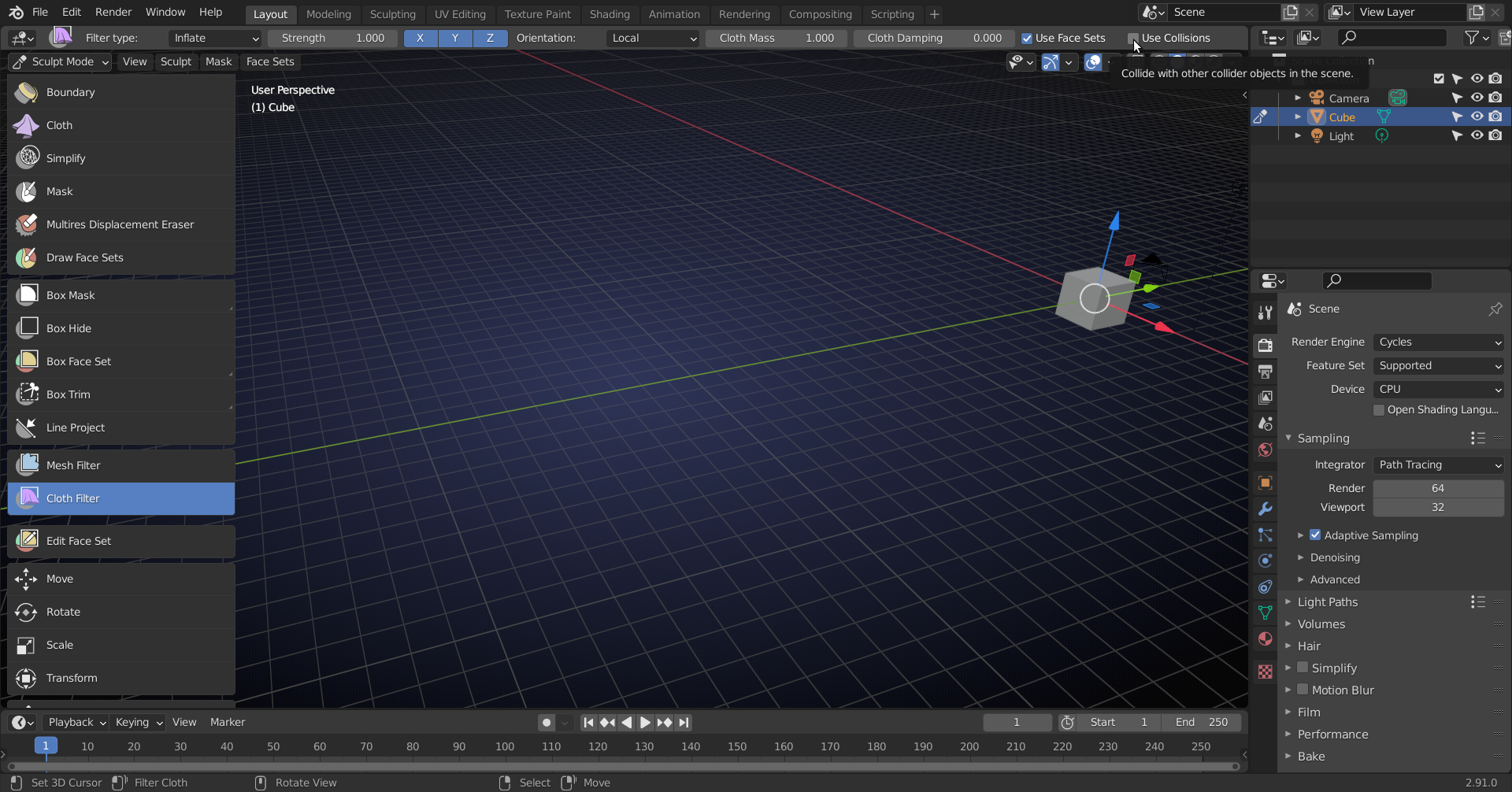Image resolution: width=1512 pixels, height=792 pixels.
Task: Open the Filter type Inflate dropdown
Action: click(x=214, y=38)
